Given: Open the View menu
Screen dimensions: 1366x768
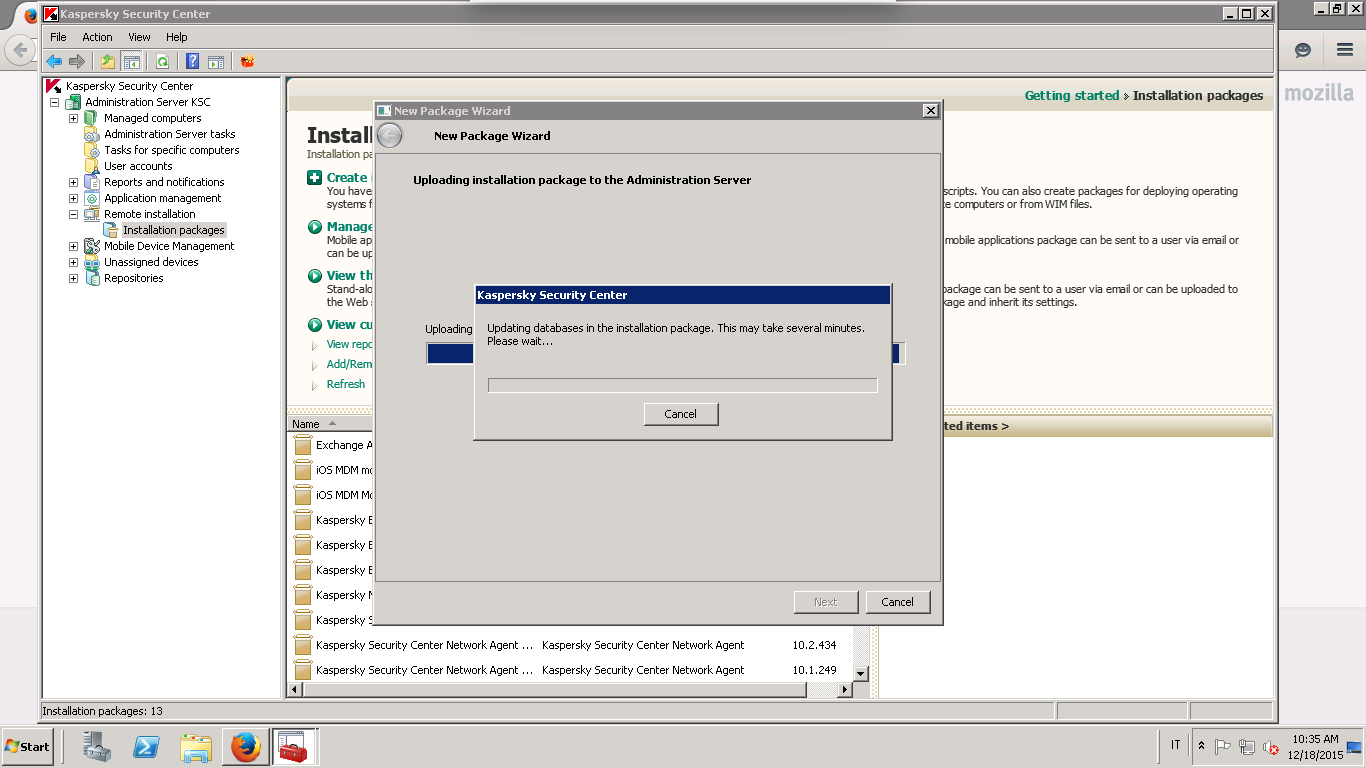Looking at the screenshot, I should tap(139, 37).
